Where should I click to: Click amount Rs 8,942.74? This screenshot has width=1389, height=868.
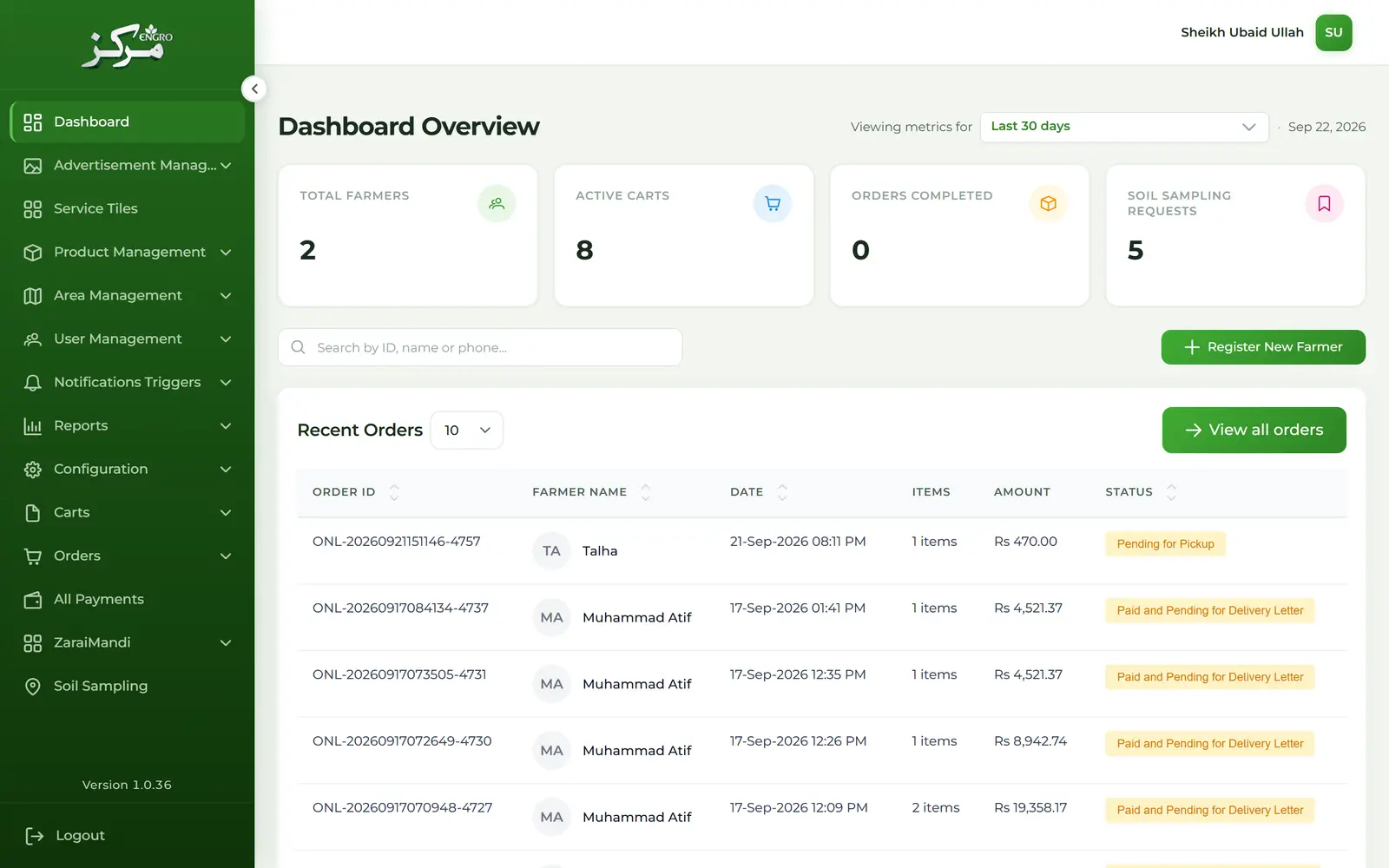tap(1030, 741)
